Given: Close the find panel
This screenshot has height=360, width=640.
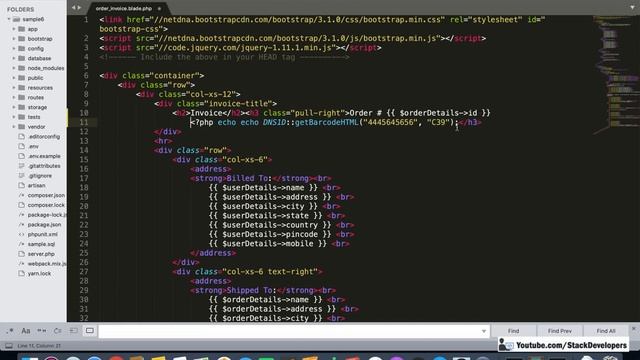Looking at the screenshot, I should point(633,328).
